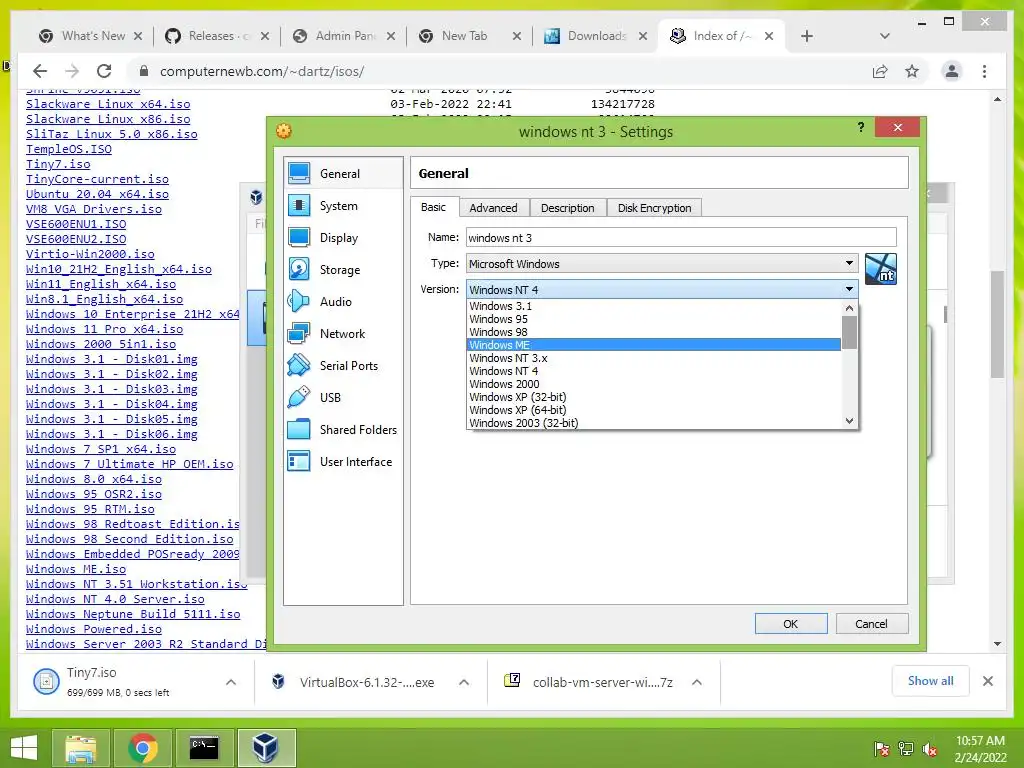Open the Audio settings category
1024x768 pixels.
(x=344, y=302)
